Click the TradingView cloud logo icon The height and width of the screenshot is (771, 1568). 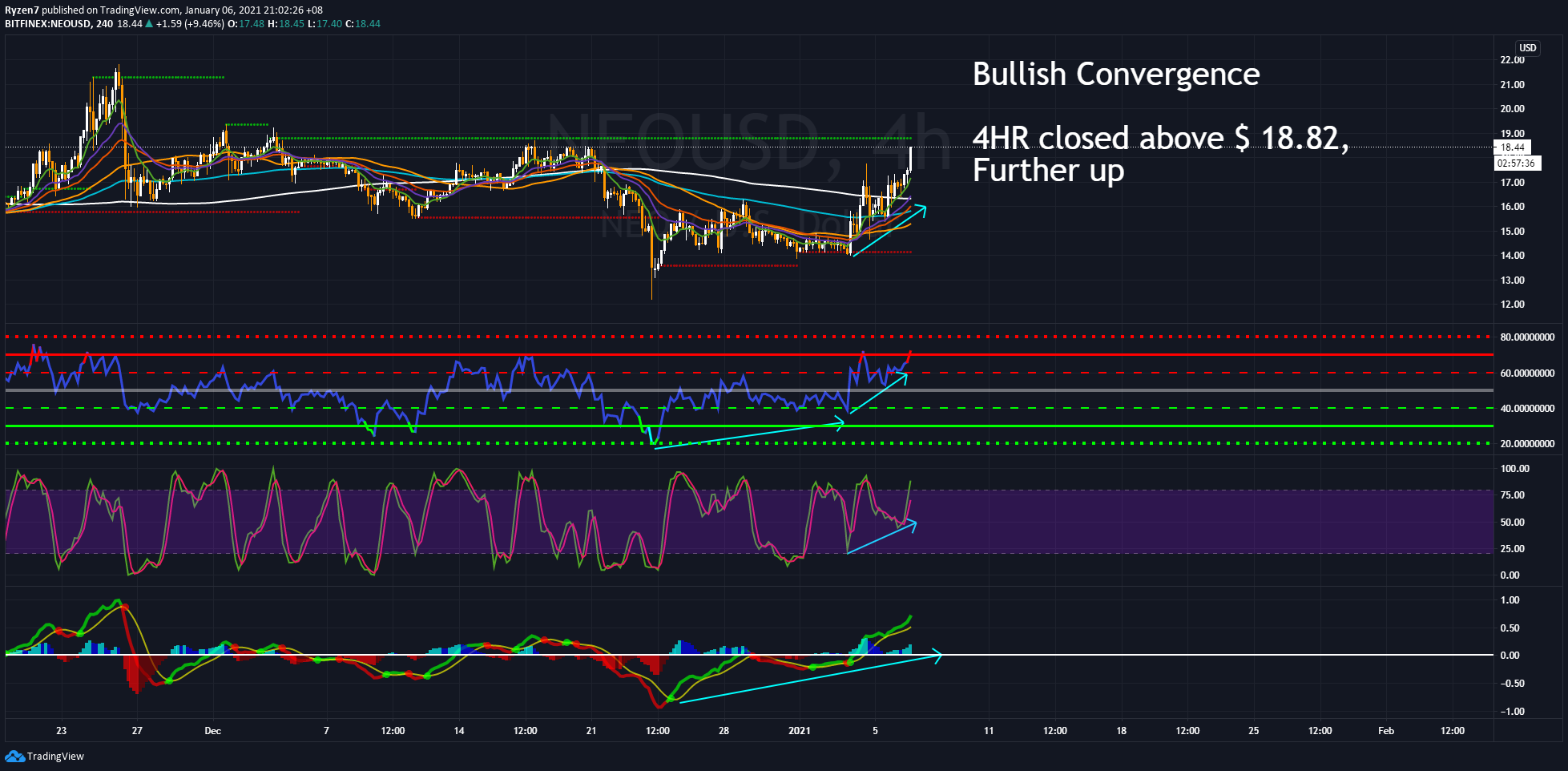tap(14, 756)
